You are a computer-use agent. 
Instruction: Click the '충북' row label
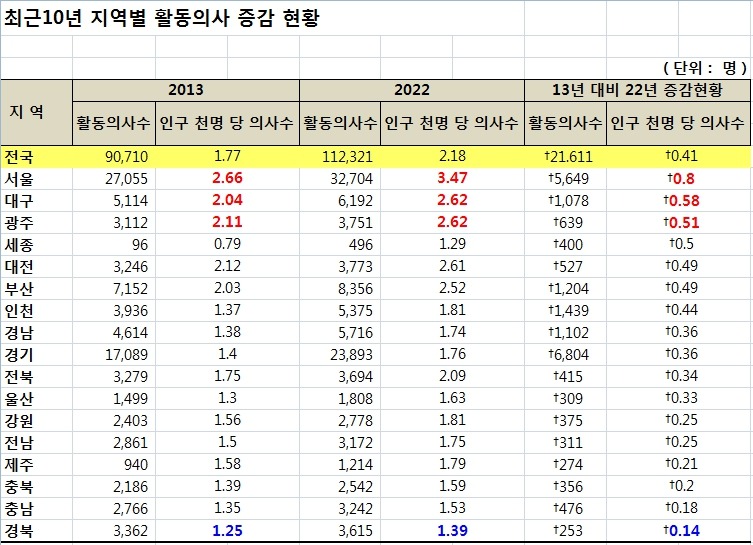(x=19, y=487)
